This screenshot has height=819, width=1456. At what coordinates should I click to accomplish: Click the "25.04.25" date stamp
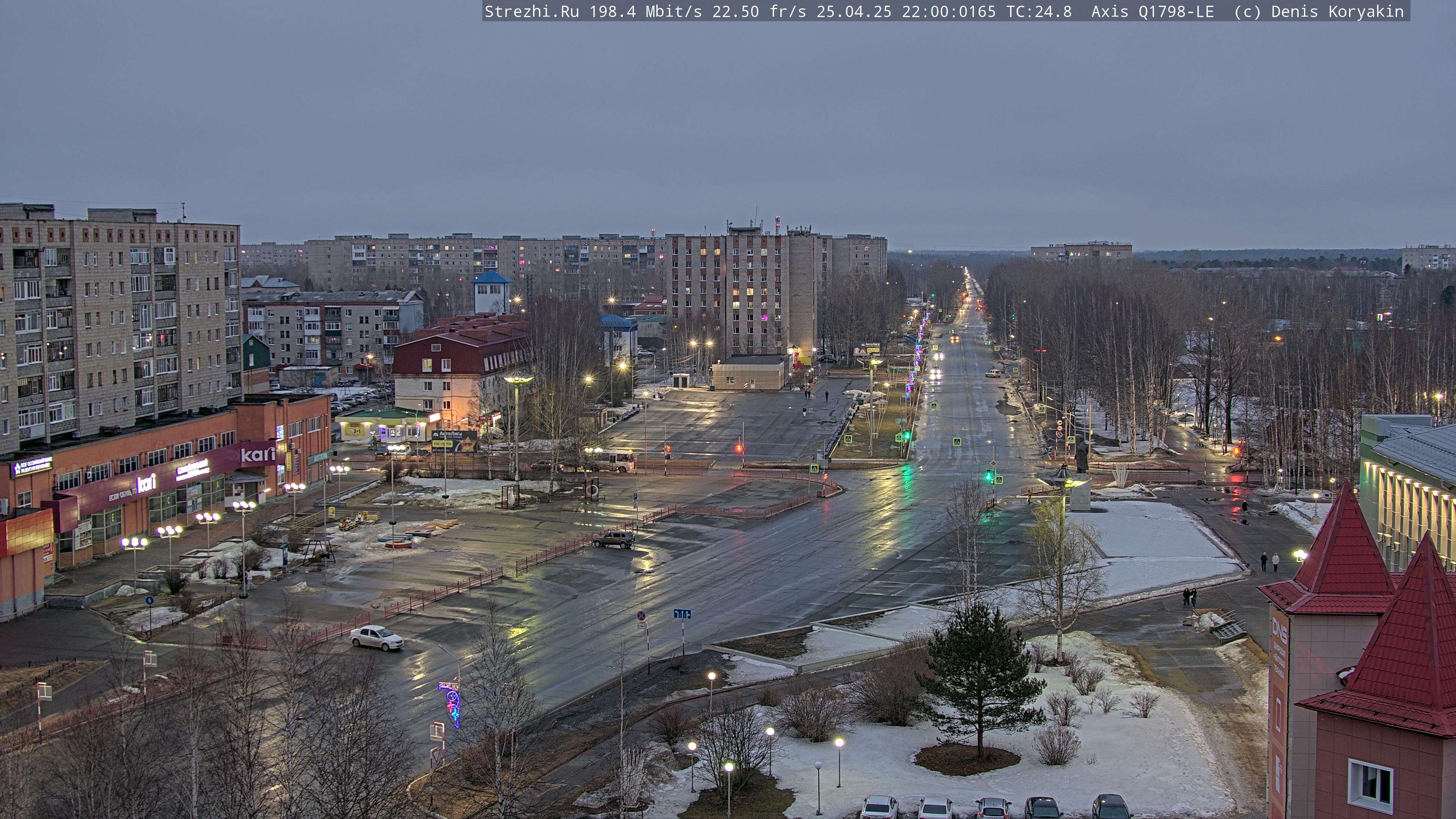tap(854, 11)
